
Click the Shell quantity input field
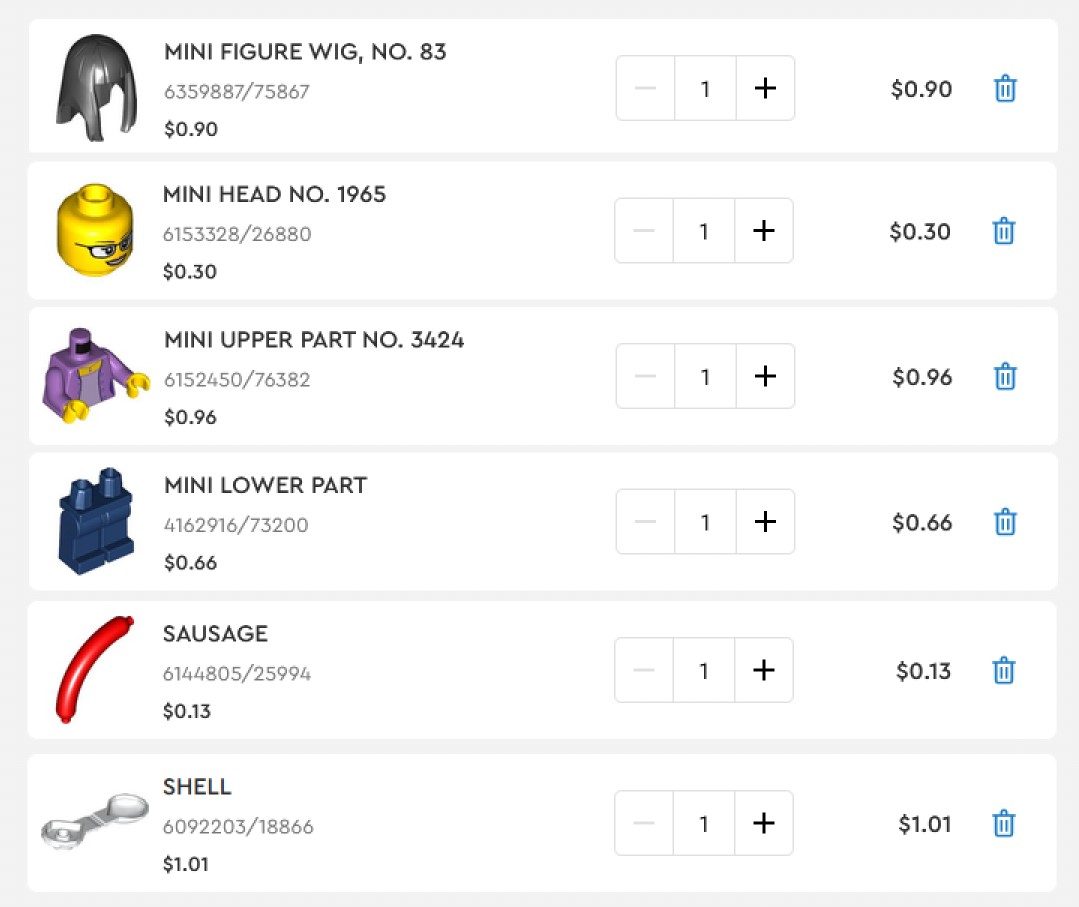point(703,824)
